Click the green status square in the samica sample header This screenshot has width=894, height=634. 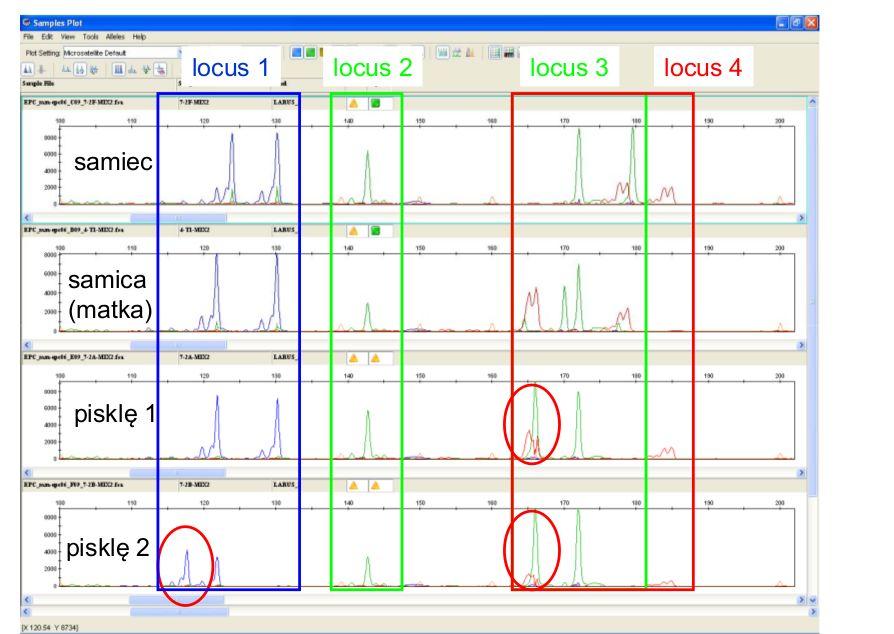375,231
